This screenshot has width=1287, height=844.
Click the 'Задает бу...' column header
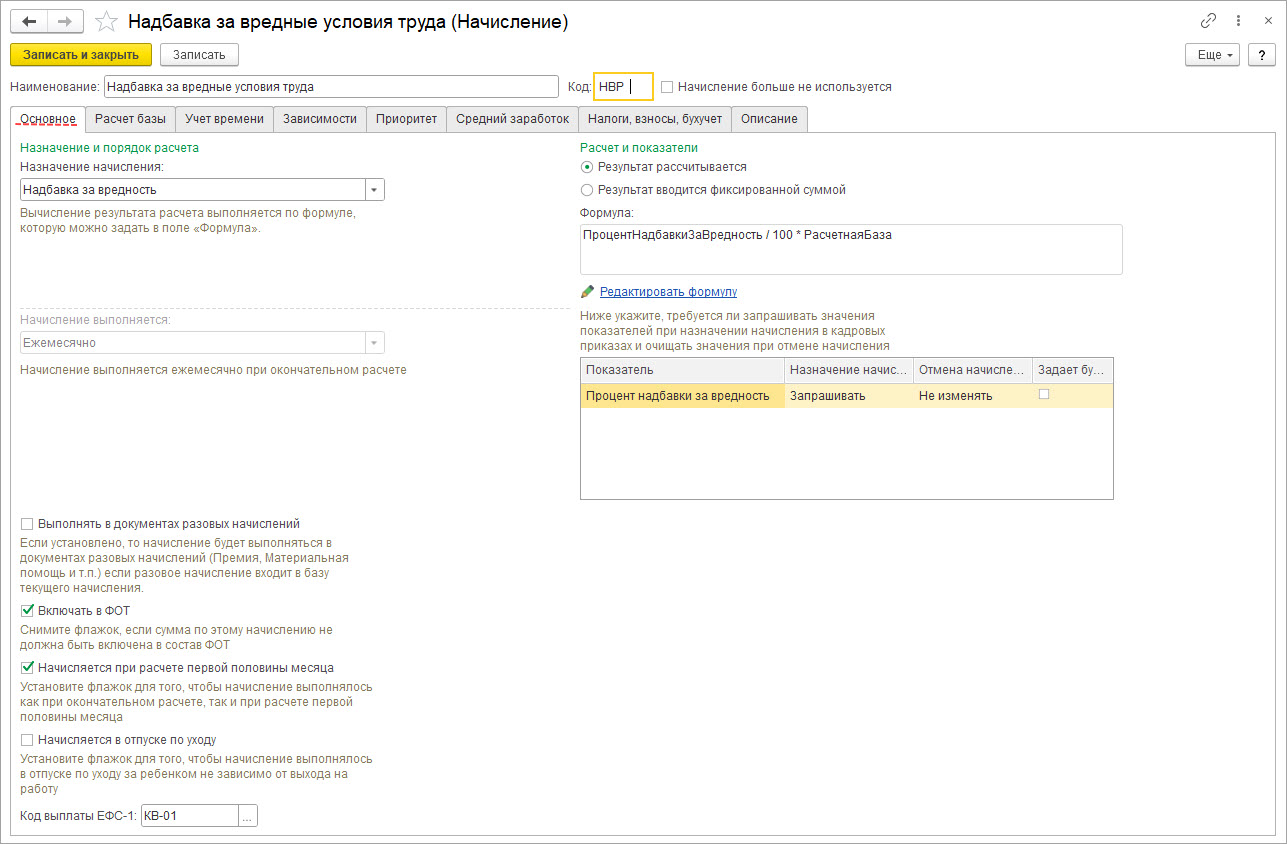pyautogui.click(x=1072, y=370)
